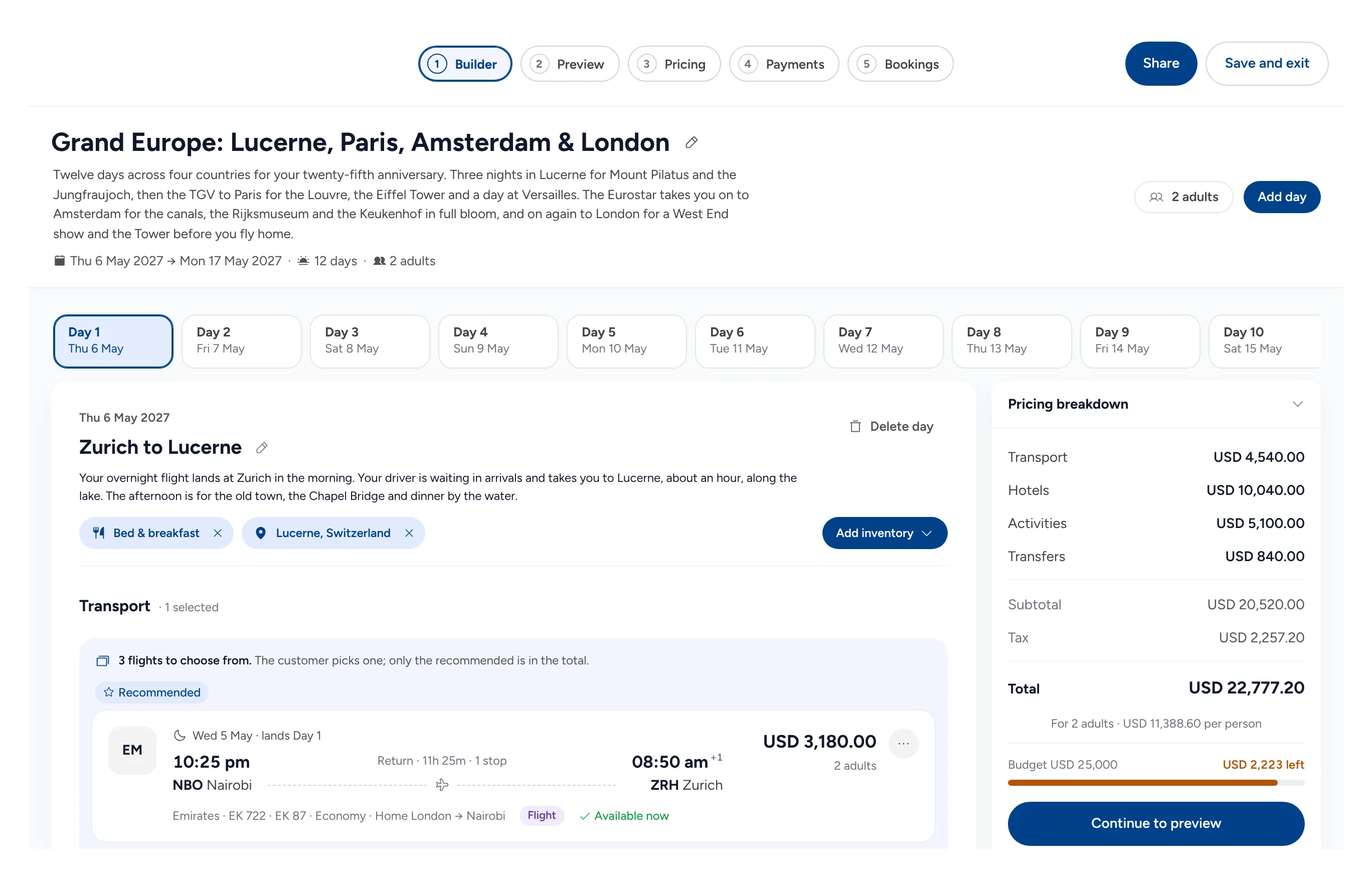Image resolution: width=1372 pixels, height=877 pixels.
Task: Click the EM airline logo badge
Action: pyautogui.click(x=132, y=750)
